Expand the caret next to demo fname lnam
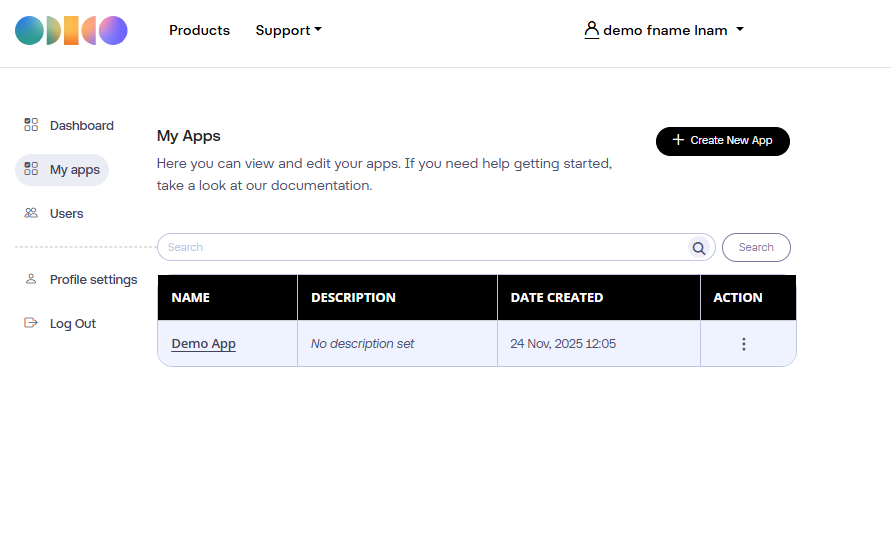891x538 pixels. tap(740, 30)
